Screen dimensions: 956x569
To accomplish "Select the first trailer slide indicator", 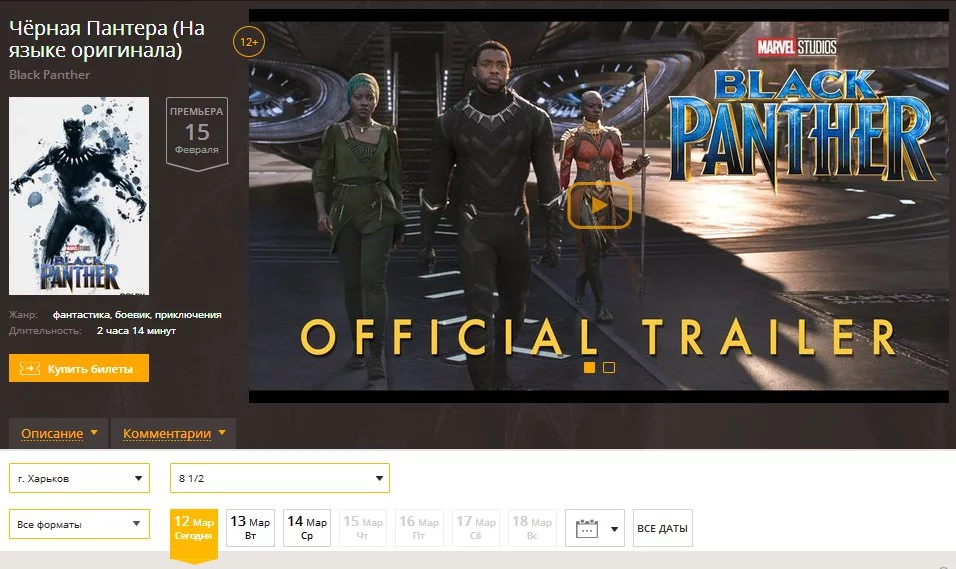I will tap(589, 368).
